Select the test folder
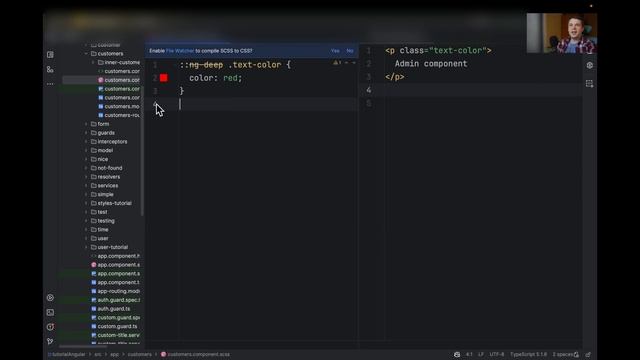The image size is (640, 360). tap(102, 212)
